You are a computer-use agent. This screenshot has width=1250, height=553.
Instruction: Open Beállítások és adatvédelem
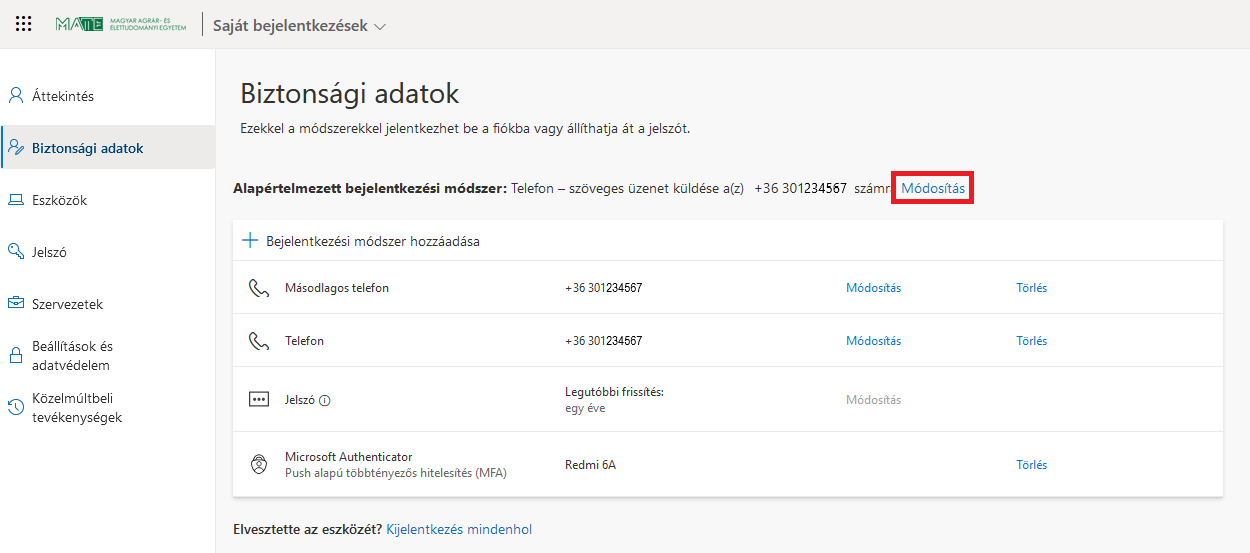tap(72, 355)
